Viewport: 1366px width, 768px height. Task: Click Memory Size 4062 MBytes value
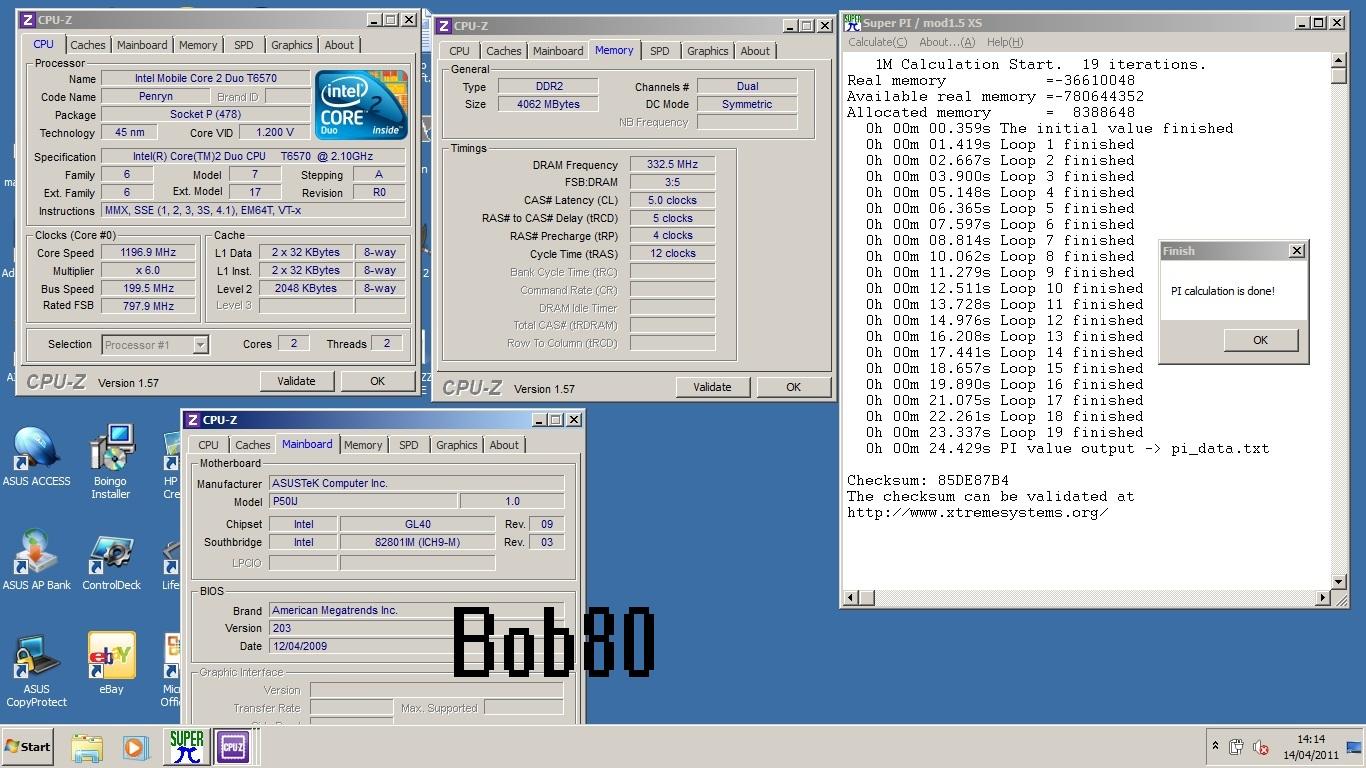click(x=547, y=105)
